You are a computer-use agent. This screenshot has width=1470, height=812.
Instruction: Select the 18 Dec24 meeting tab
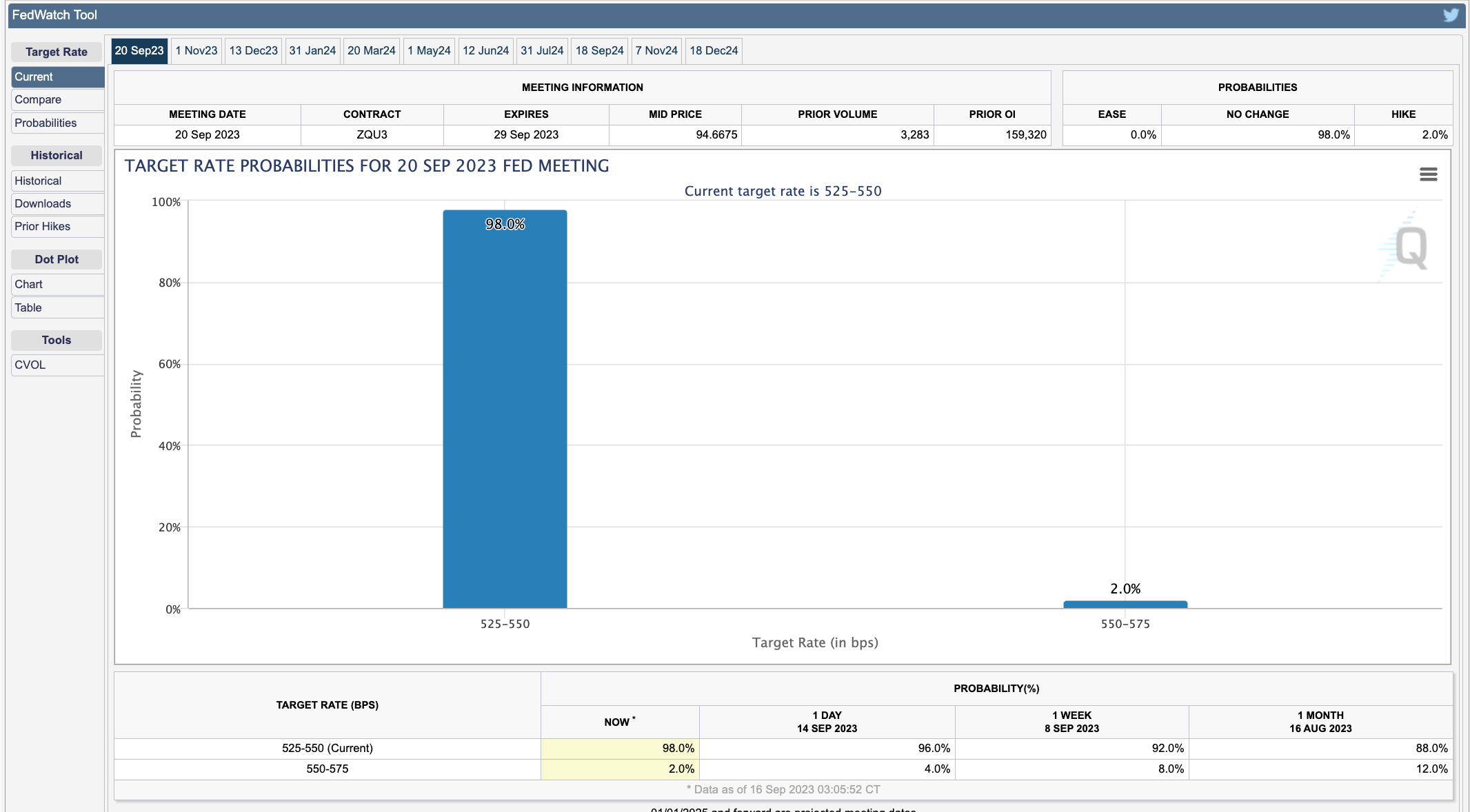click(x=714, y=51)
